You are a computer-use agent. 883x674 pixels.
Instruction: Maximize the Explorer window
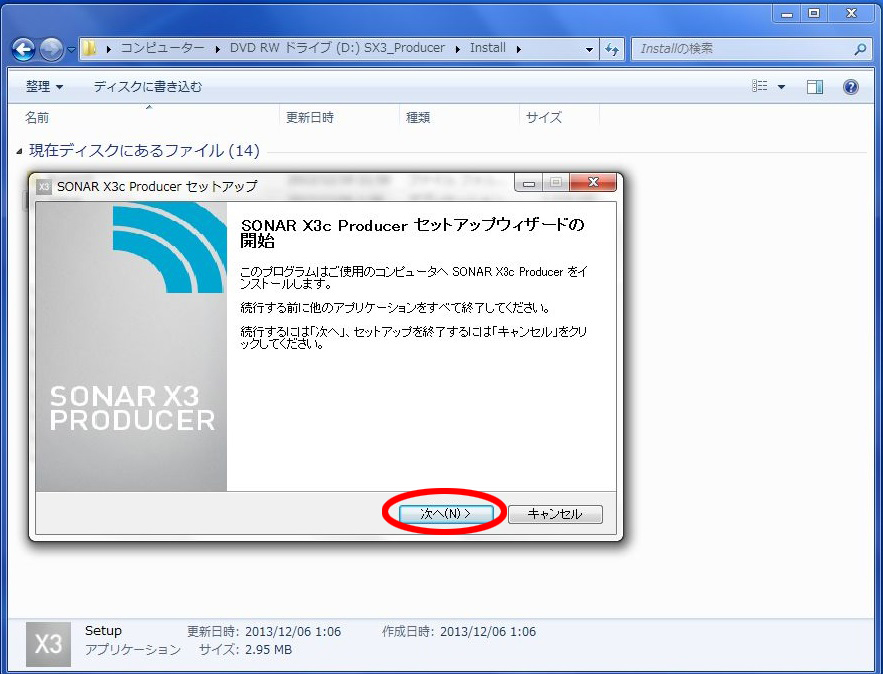[x=814, y=14]
